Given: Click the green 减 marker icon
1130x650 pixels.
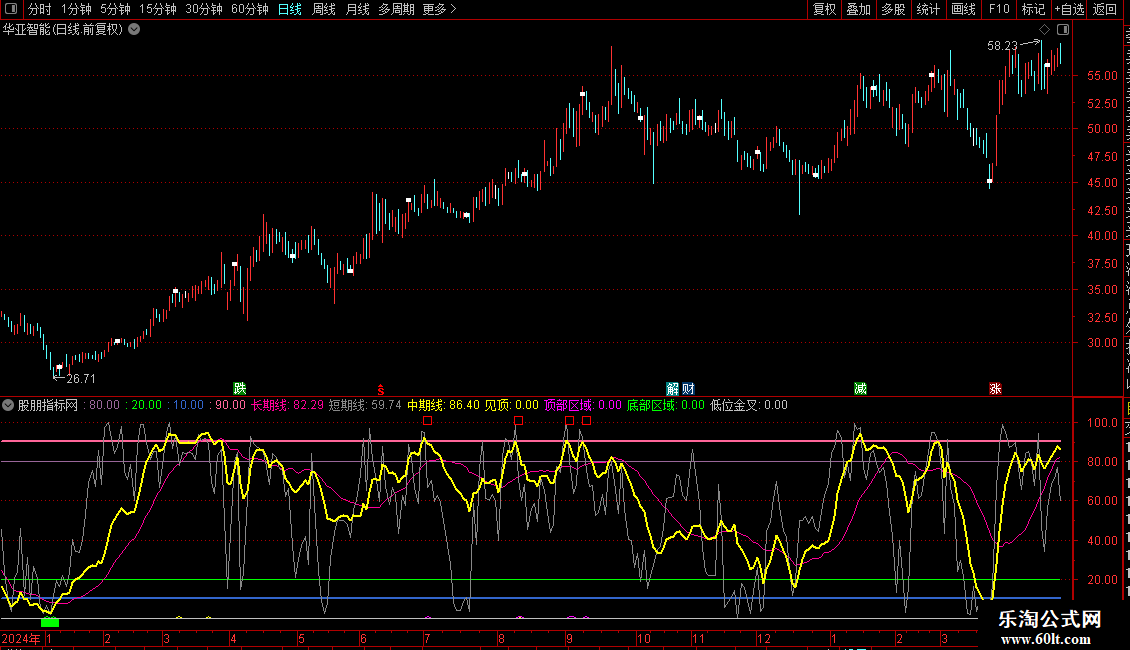Looking at the screenshot, I should 860,388.
